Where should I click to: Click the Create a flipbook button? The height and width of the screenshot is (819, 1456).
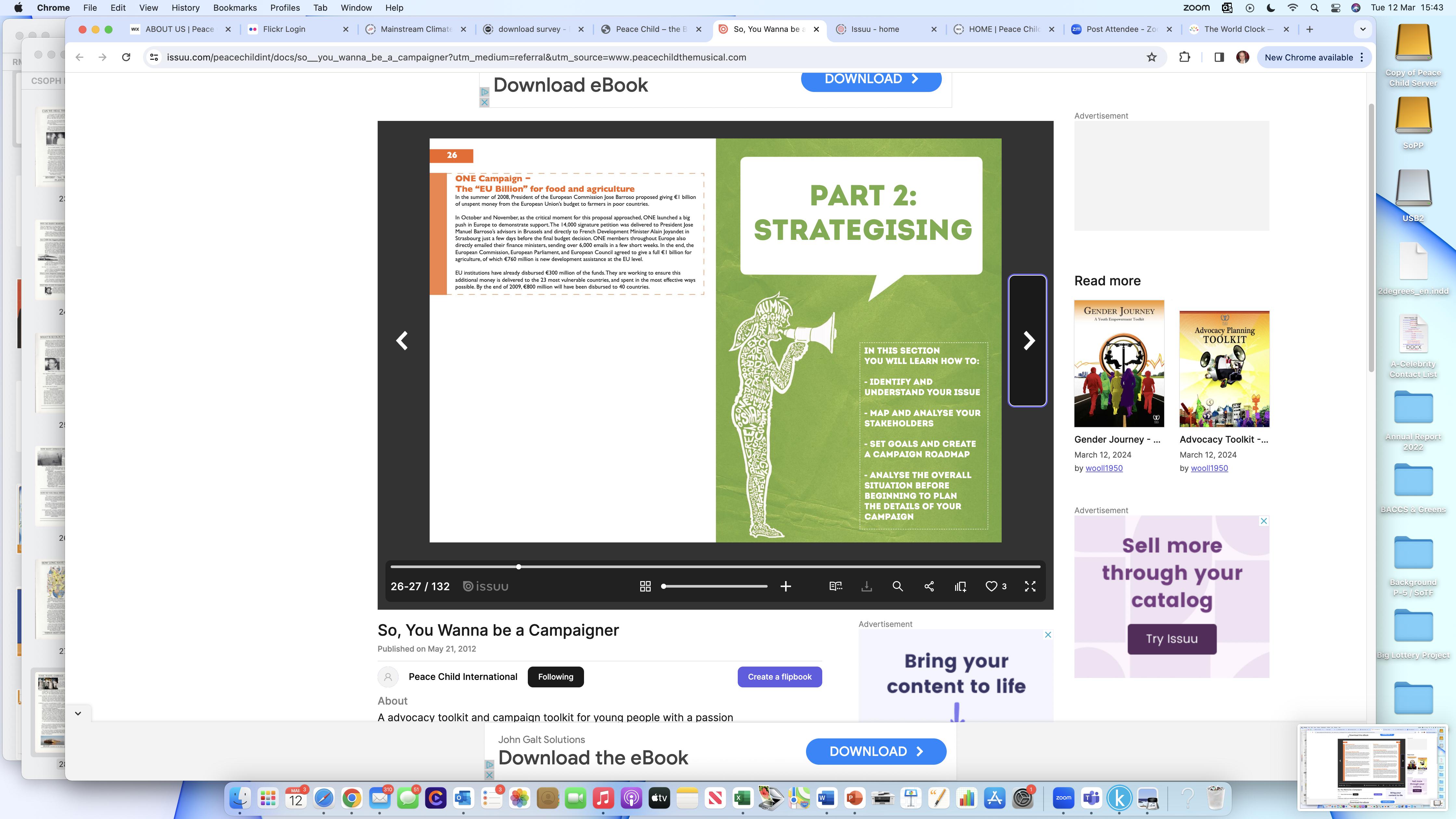(779, 677)
